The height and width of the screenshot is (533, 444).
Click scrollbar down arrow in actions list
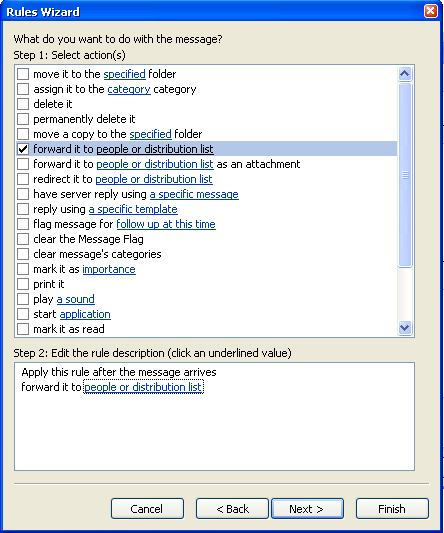coord(405,328)
